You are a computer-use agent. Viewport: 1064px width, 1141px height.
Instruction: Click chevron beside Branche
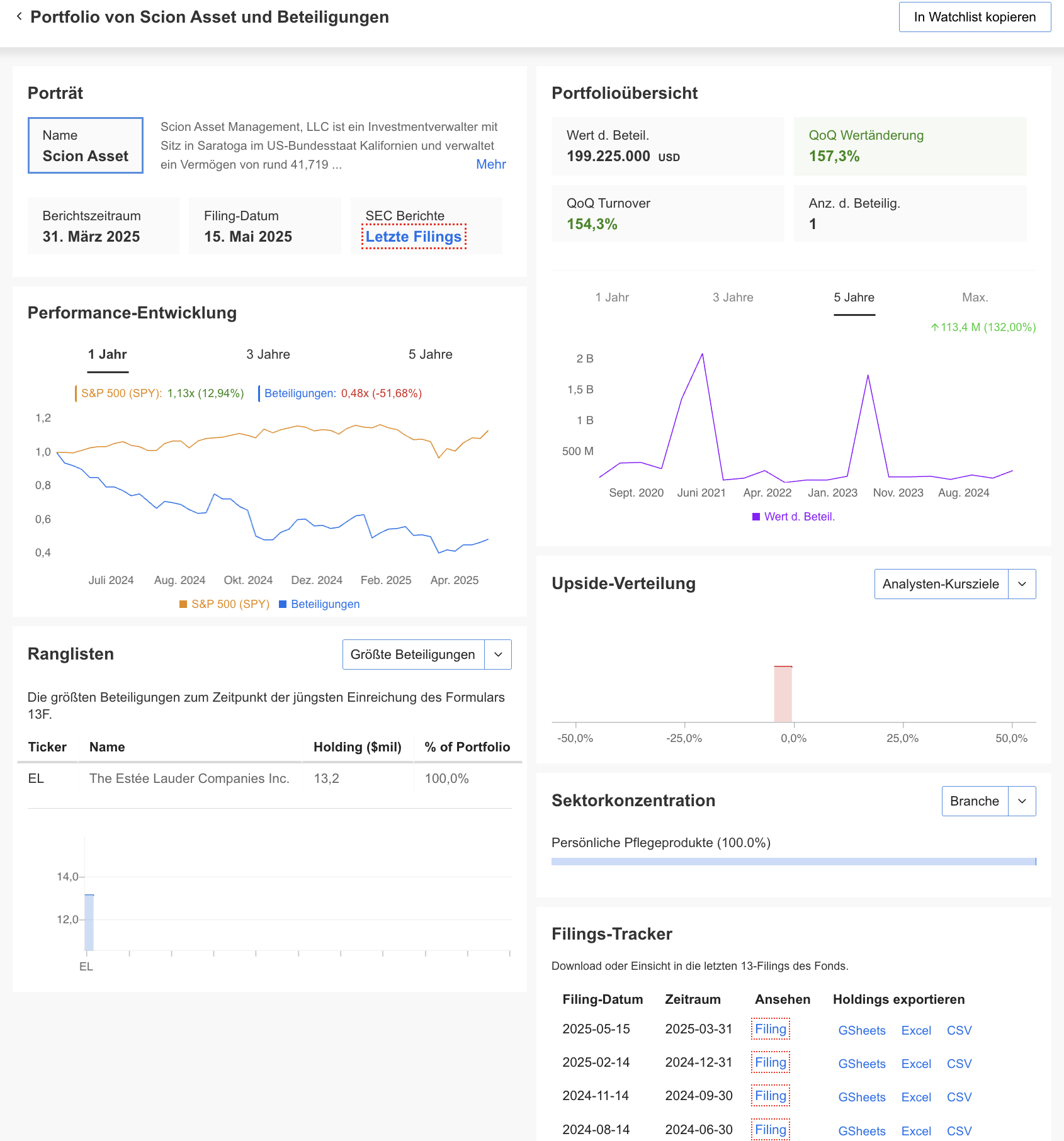[x=1022, y=801]
